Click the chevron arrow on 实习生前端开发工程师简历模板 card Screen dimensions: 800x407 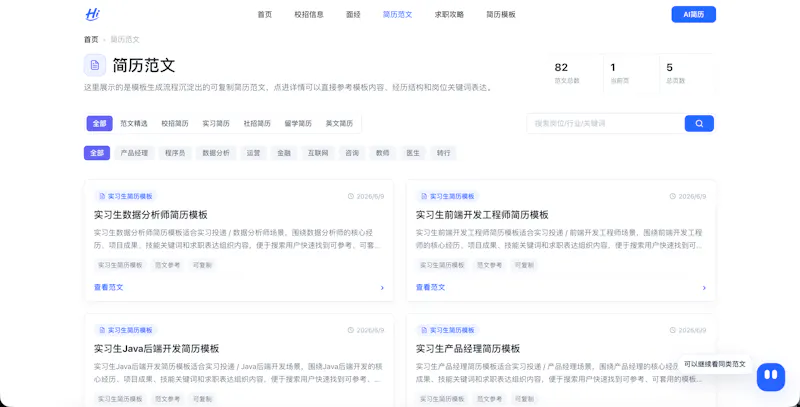[x=704, y=288]
